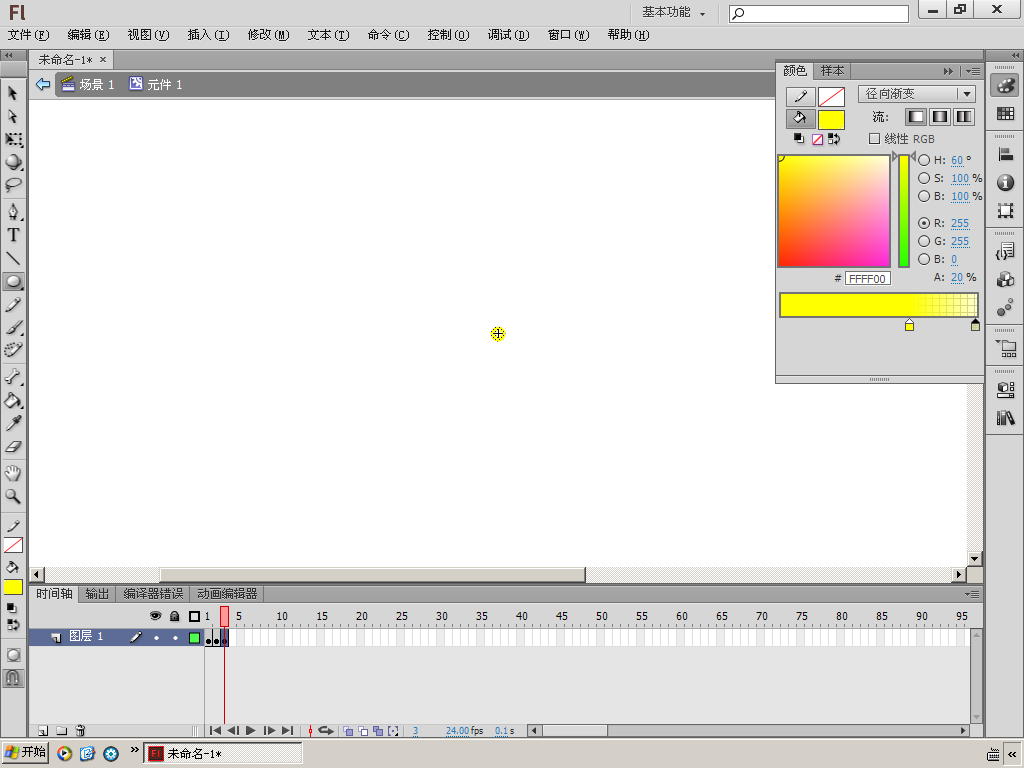Open the 文件(F) menu

pyautogui.click(x=28, y=35)
